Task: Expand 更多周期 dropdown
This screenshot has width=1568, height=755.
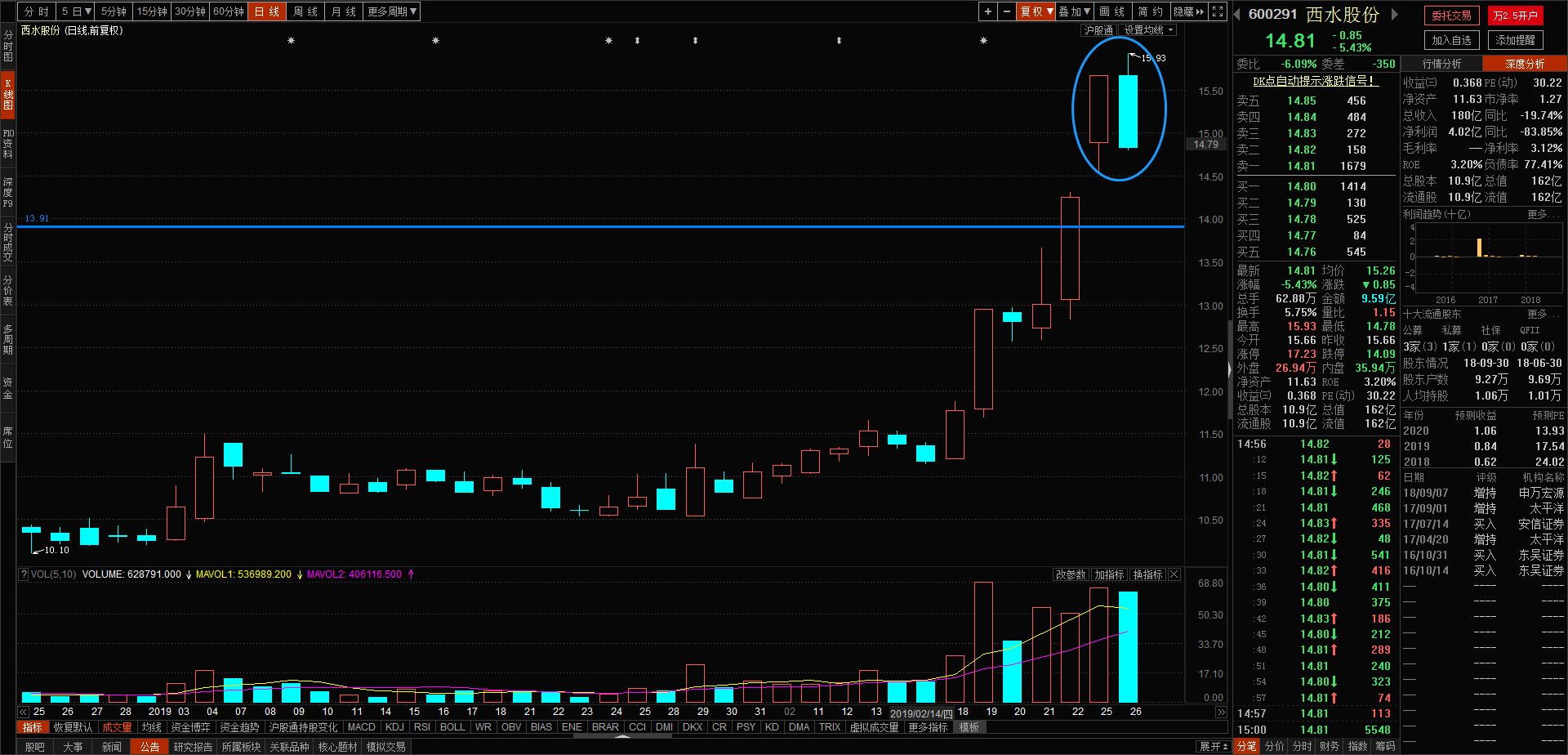Action: click(392, 11)
